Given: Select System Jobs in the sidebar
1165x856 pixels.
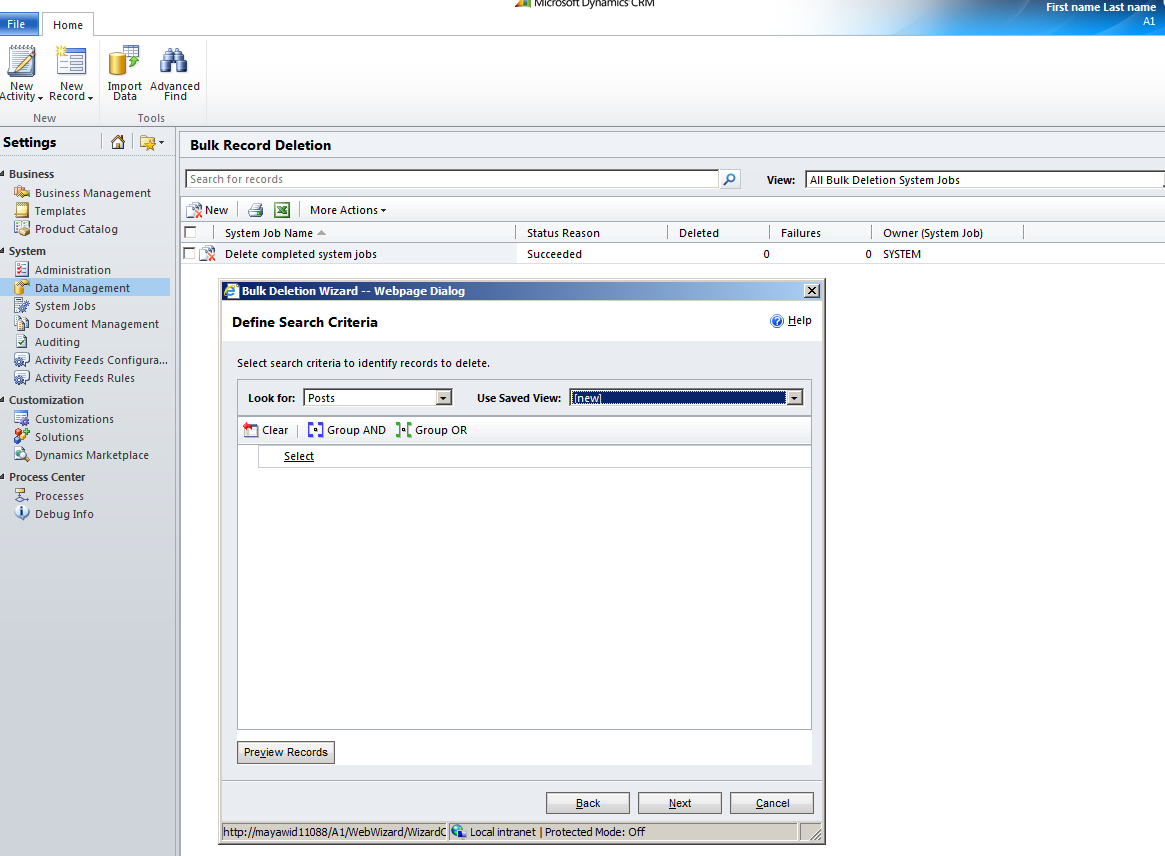Looking at the screenshot, I should pyautogui.click(x=65, y=306).
